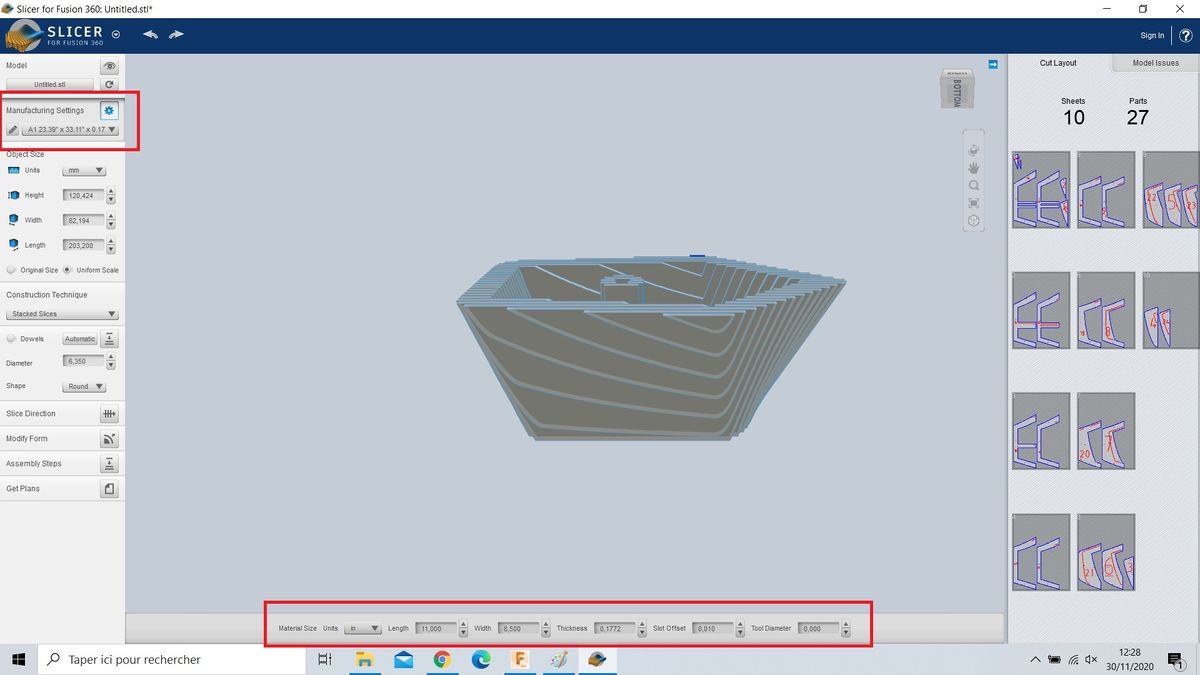Select the Cut Layout tab
The width and height of the screenshot is (1200, 675).
1058,63
